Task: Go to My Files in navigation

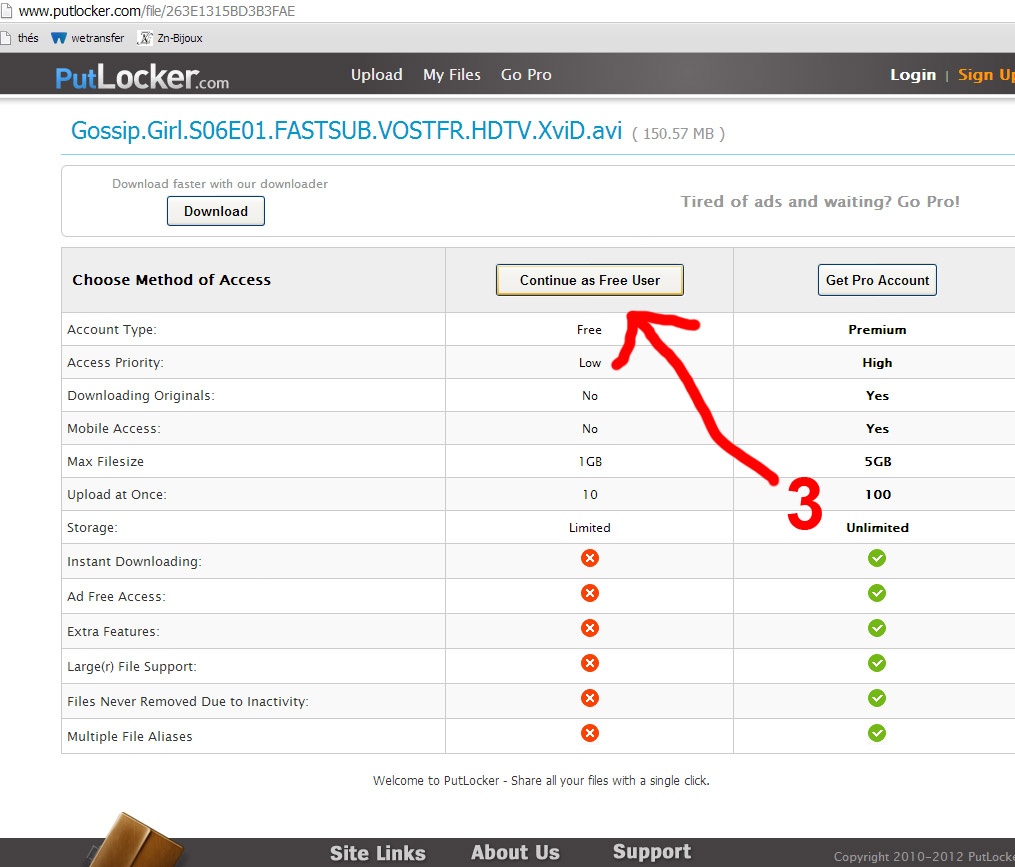Action: pos(451,75)
